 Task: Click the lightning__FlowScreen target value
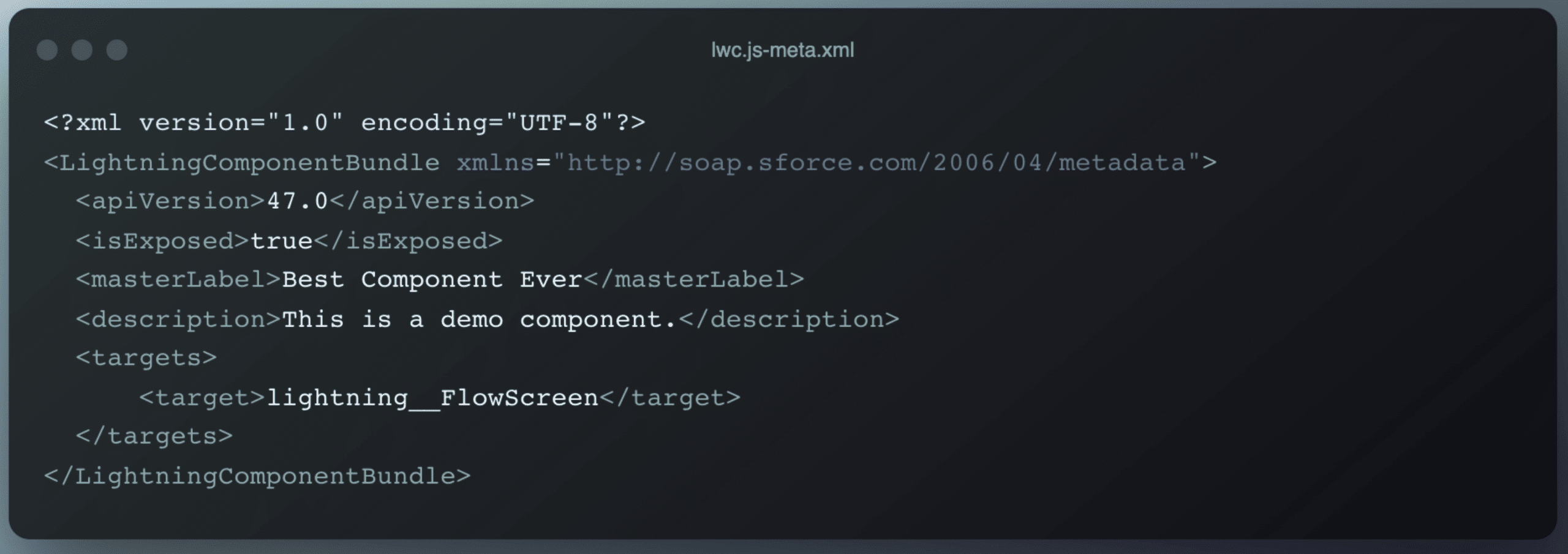(432, 398)
